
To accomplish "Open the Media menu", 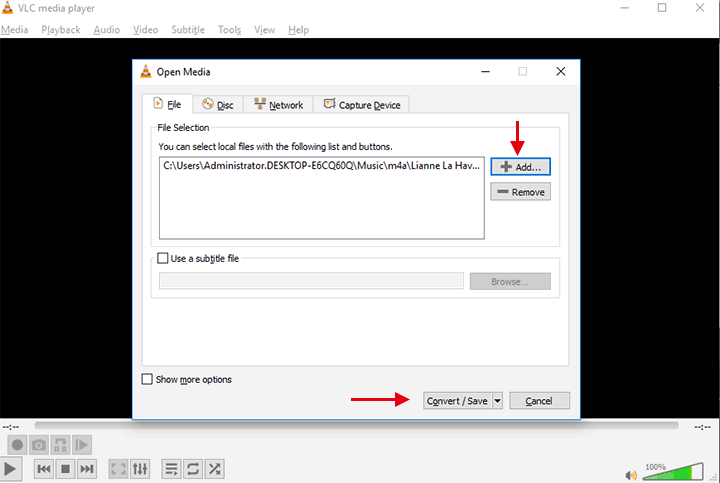I will pos(14,30).
